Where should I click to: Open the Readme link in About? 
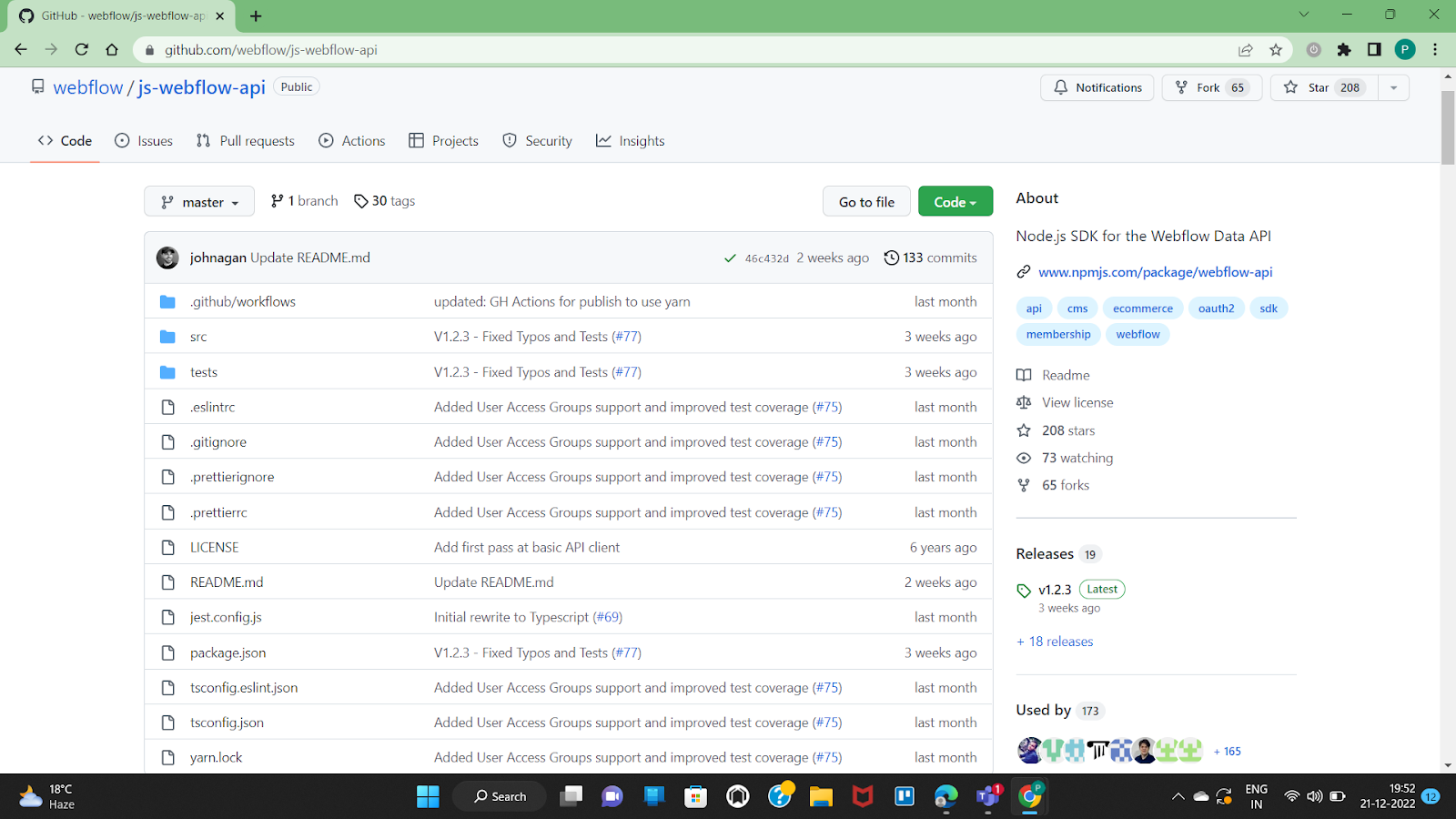tap(1054, 375)
